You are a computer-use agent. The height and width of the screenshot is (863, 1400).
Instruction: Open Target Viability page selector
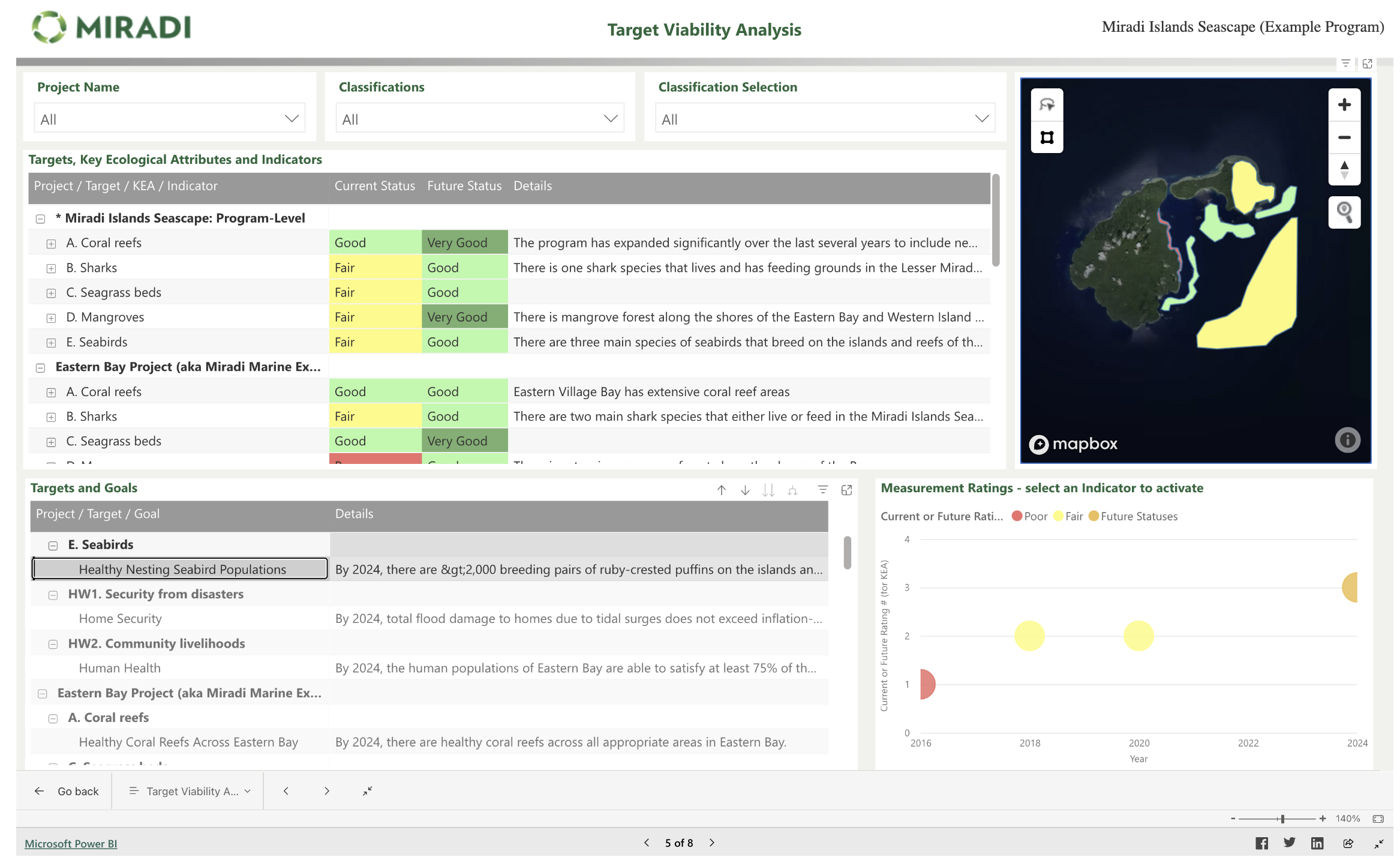pyautogui.click(x=190, y=791)
